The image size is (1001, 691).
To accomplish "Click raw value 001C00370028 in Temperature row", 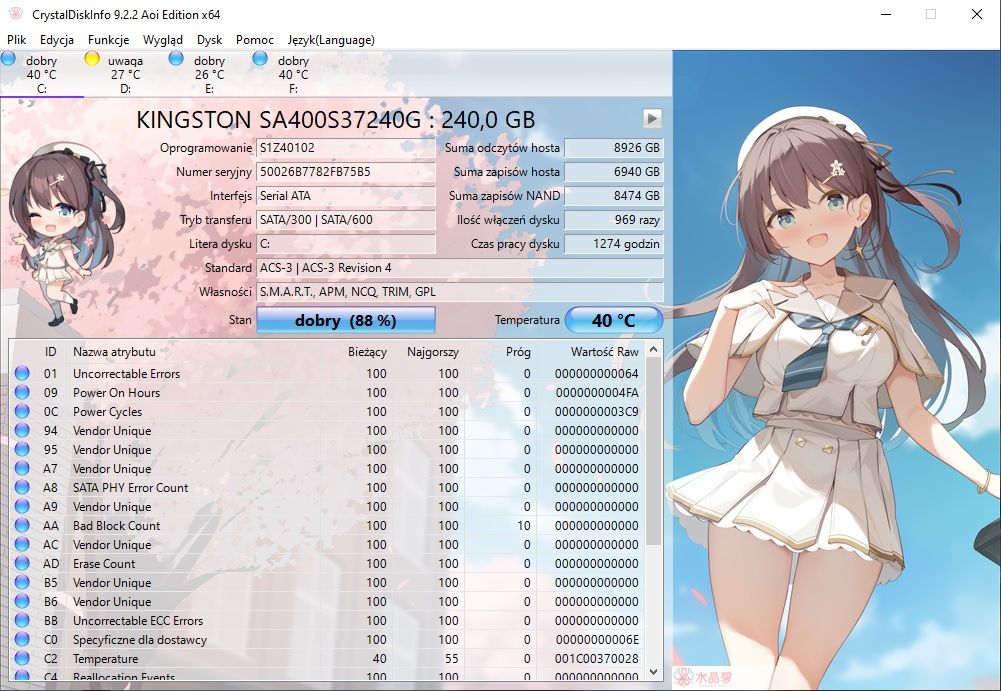I will click(596, 658).
